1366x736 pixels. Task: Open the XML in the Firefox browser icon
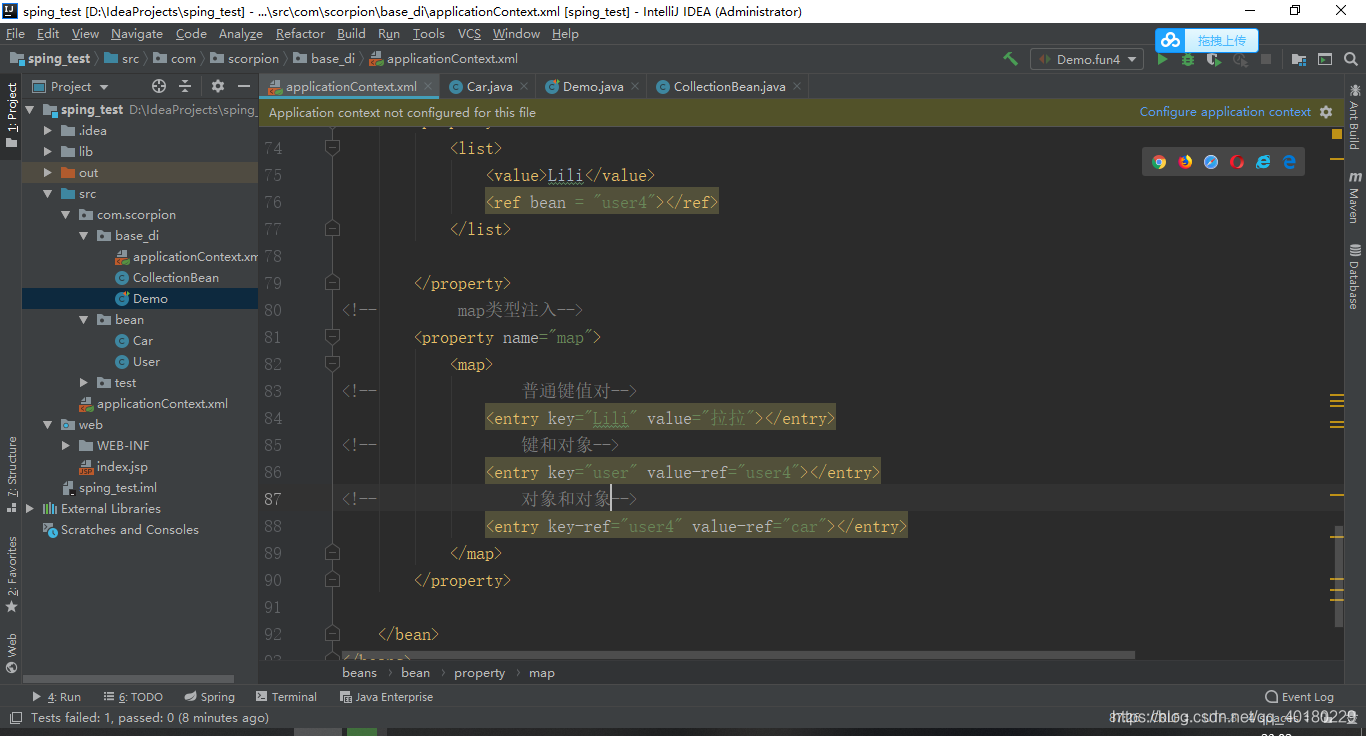[x=1185, y=162]
